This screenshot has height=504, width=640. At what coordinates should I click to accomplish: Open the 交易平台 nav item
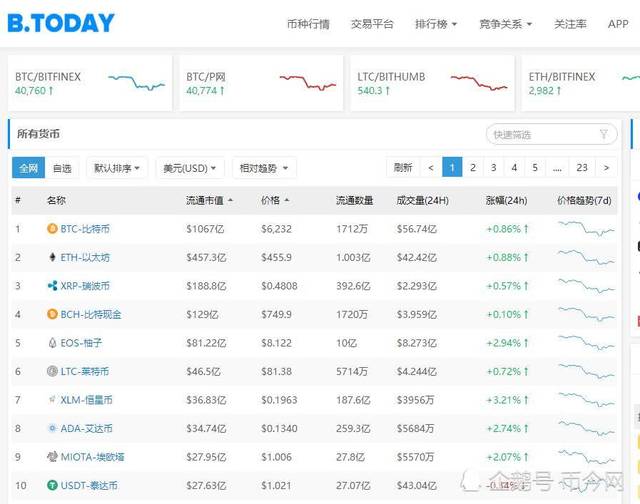[x=372, y=24]
